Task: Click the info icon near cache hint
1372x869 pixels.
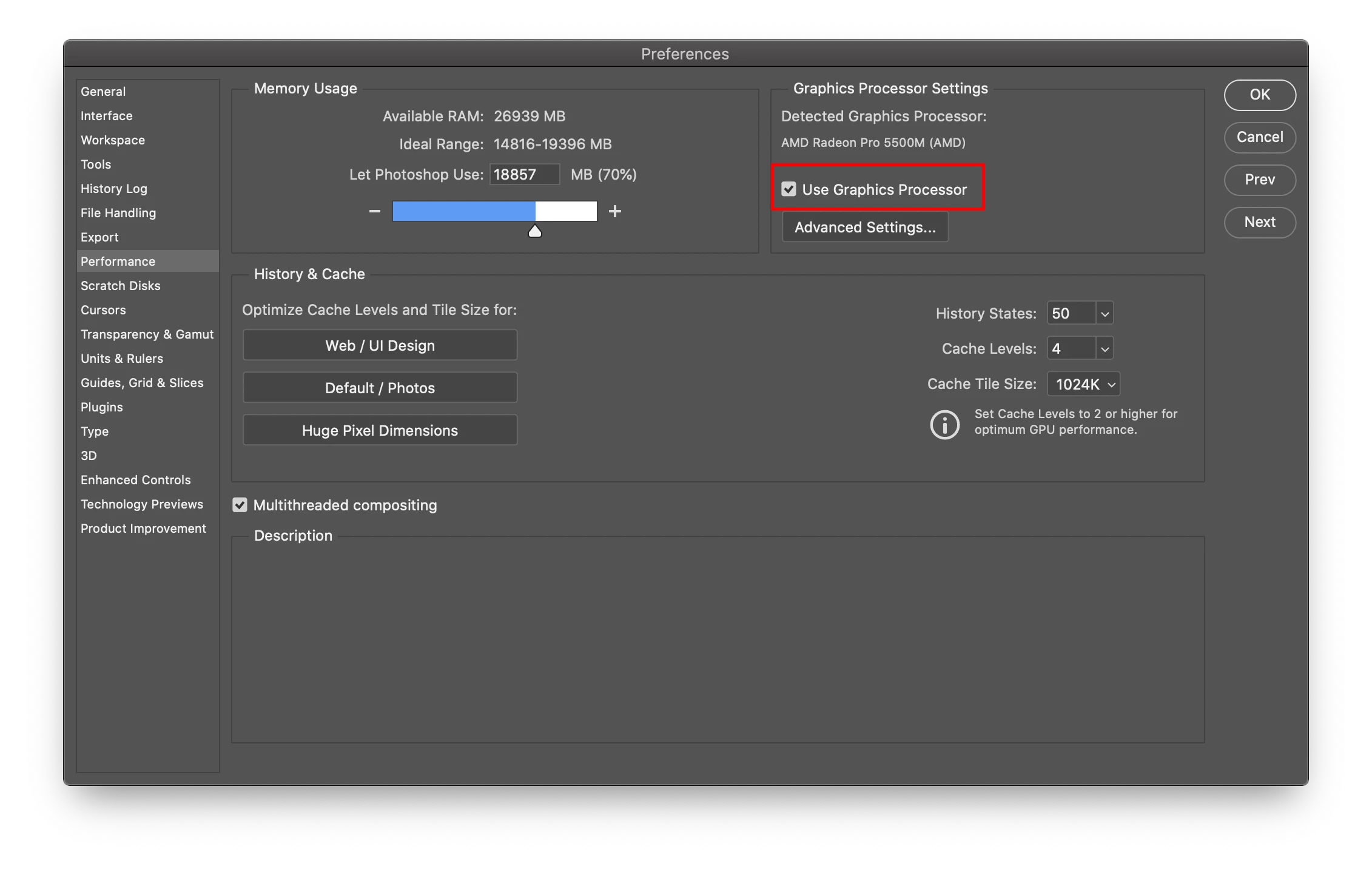Action: 944,424
